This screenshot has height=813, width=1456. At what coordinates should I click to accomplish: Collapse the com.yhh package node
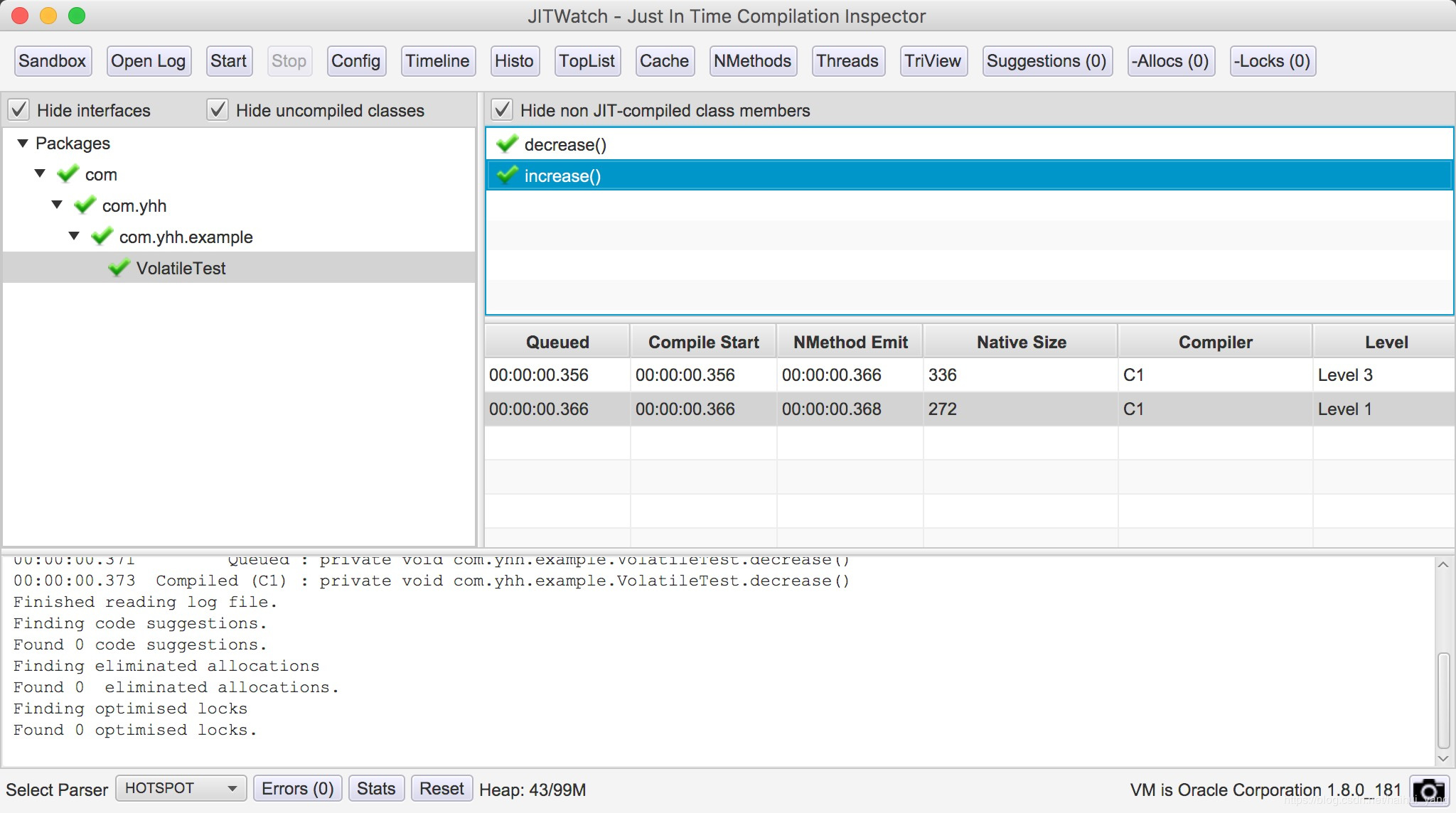(57, 205)
